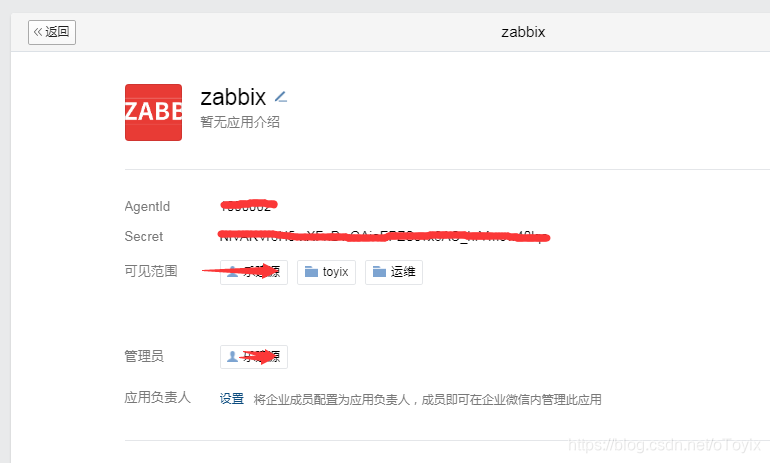This screenshot has height=463, width=770.
Task: Select the toyix department tag
Action: 326,272
